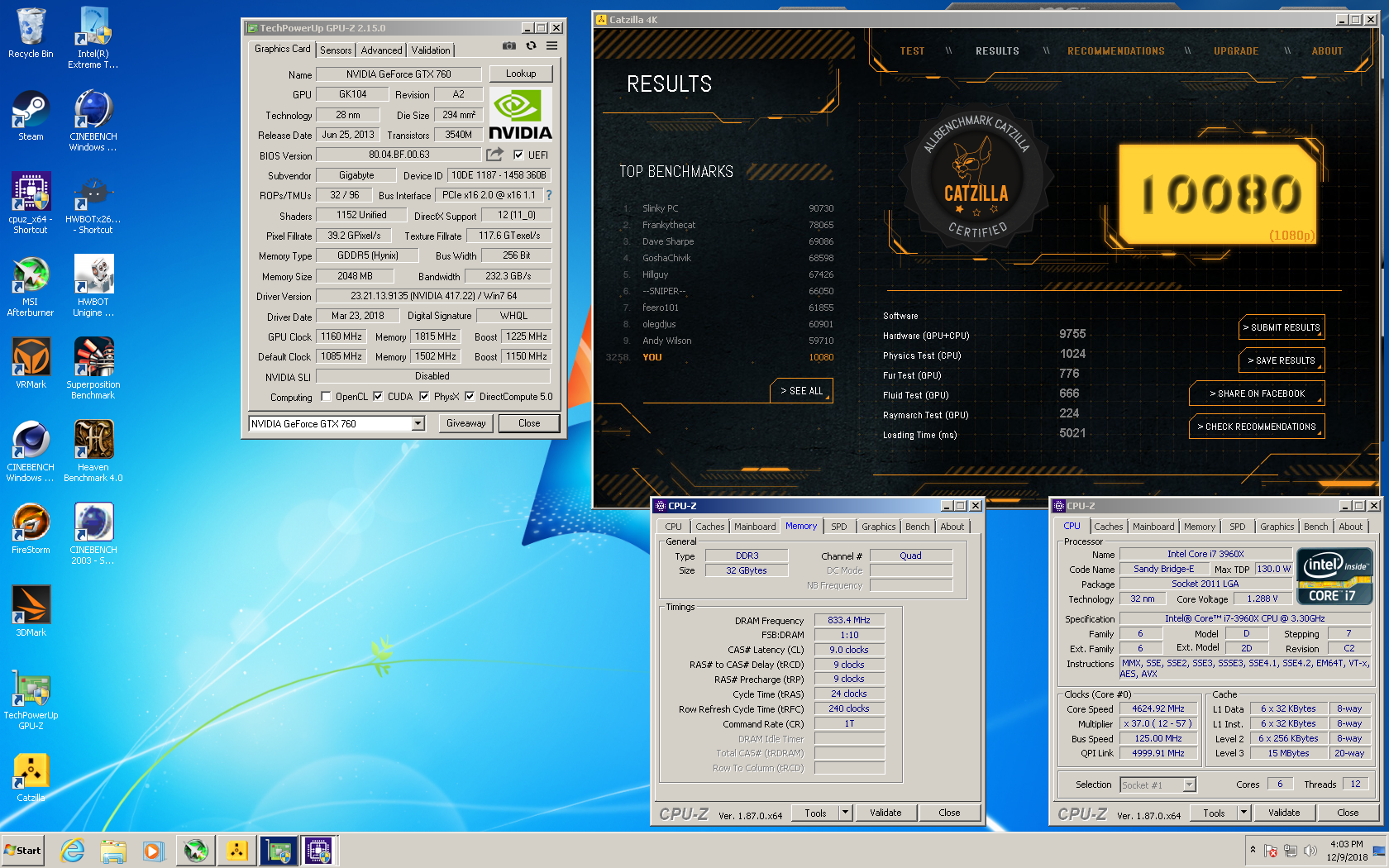Launch Steam from the desktop
Viewport: 1389px width, 868px height.
point(31,116)
